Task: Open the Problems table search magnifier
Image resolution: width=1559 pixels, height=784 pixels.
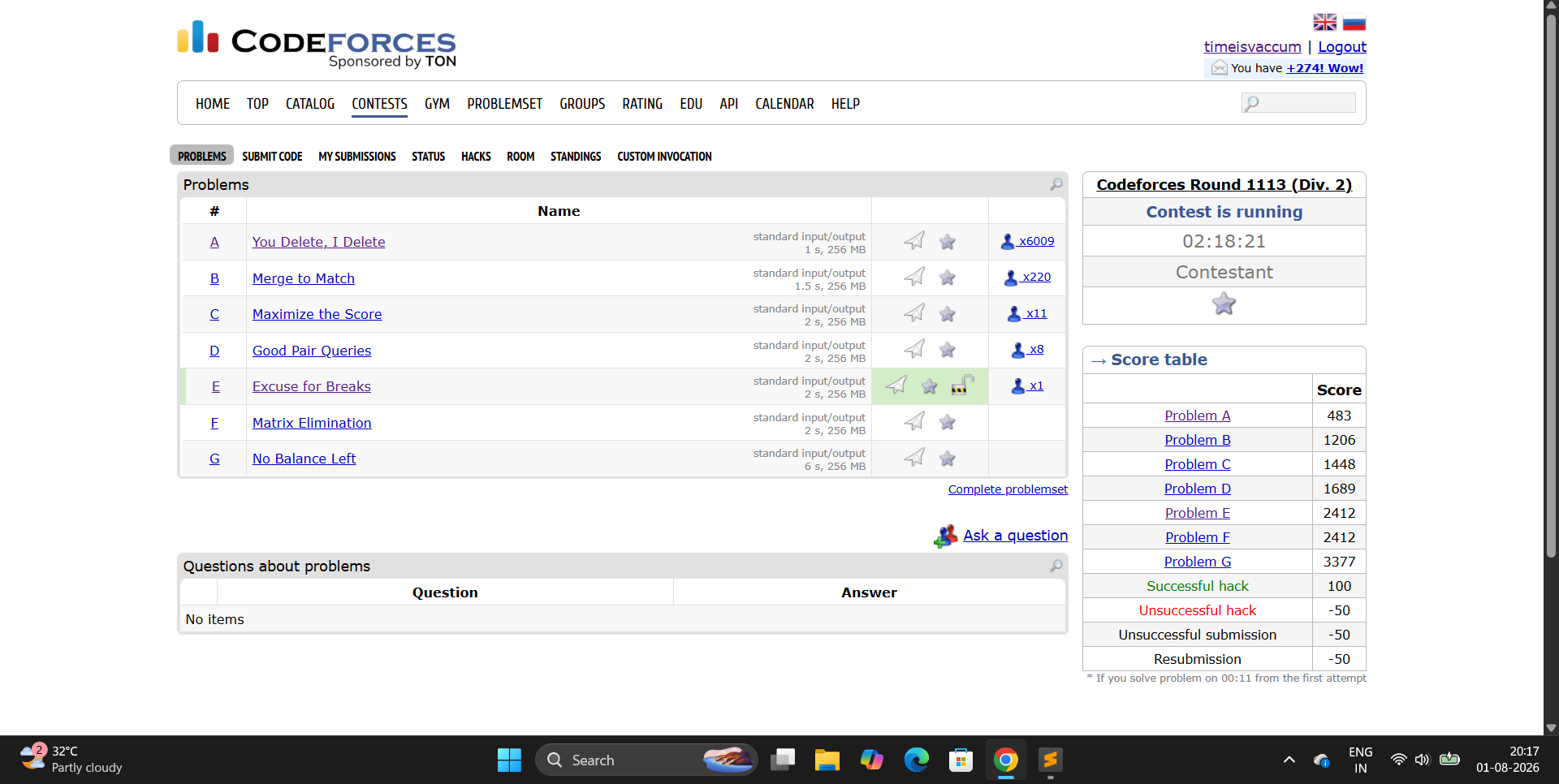Action: click(1056, 185)
